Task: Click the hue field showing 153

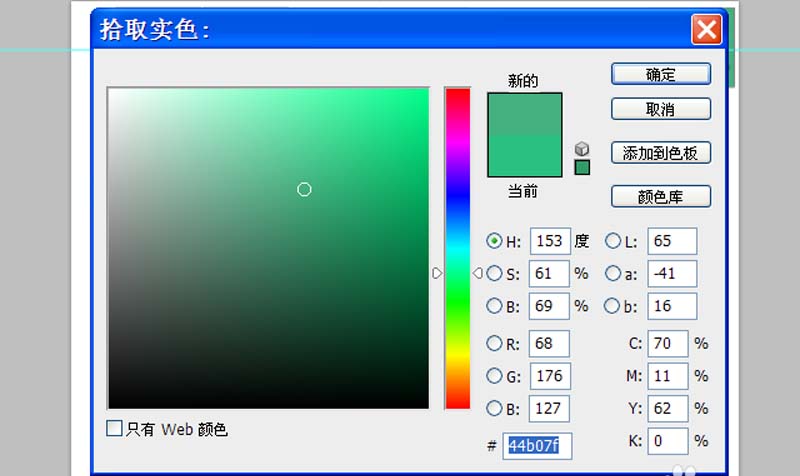Action: pos(550,241)
